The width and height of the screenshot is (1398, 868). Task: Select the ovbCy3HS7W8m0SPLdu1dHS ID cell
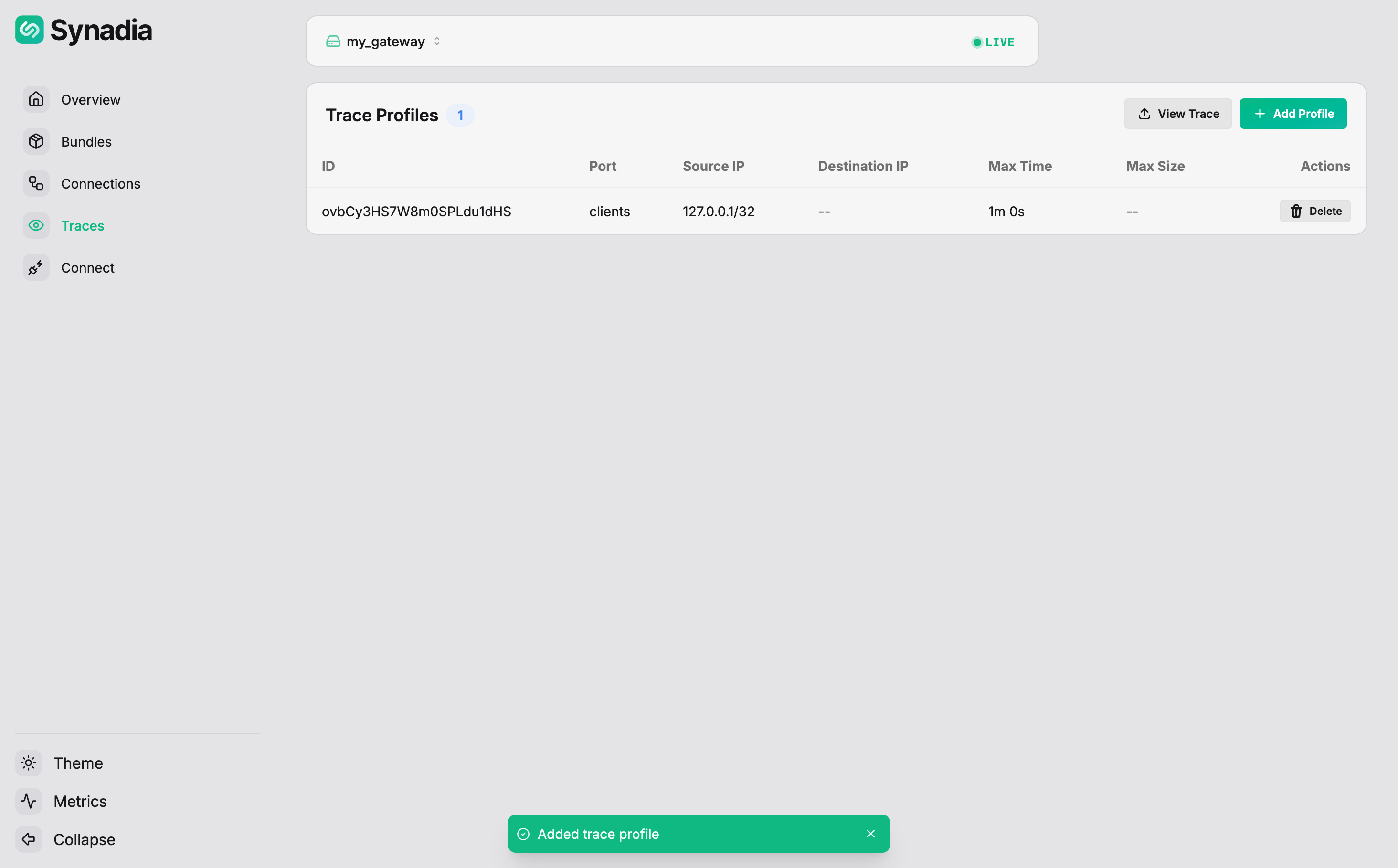pyautogui.click(x=416, y=211)
